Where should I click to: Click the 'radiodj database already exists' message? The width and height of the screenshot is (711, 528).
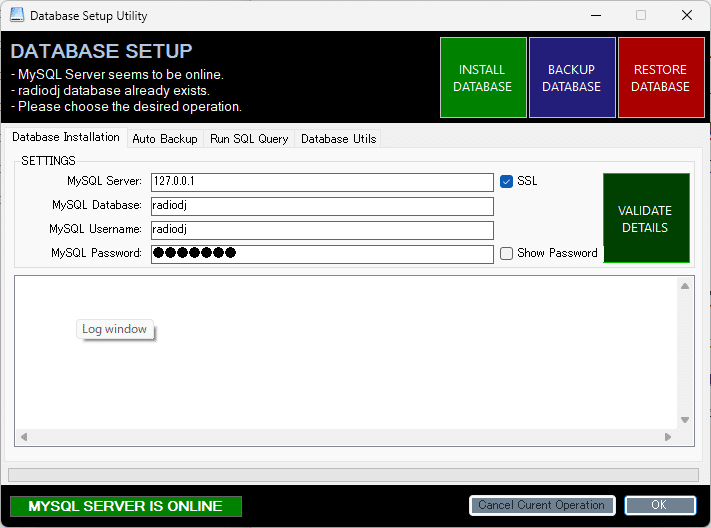click(110, 91)
